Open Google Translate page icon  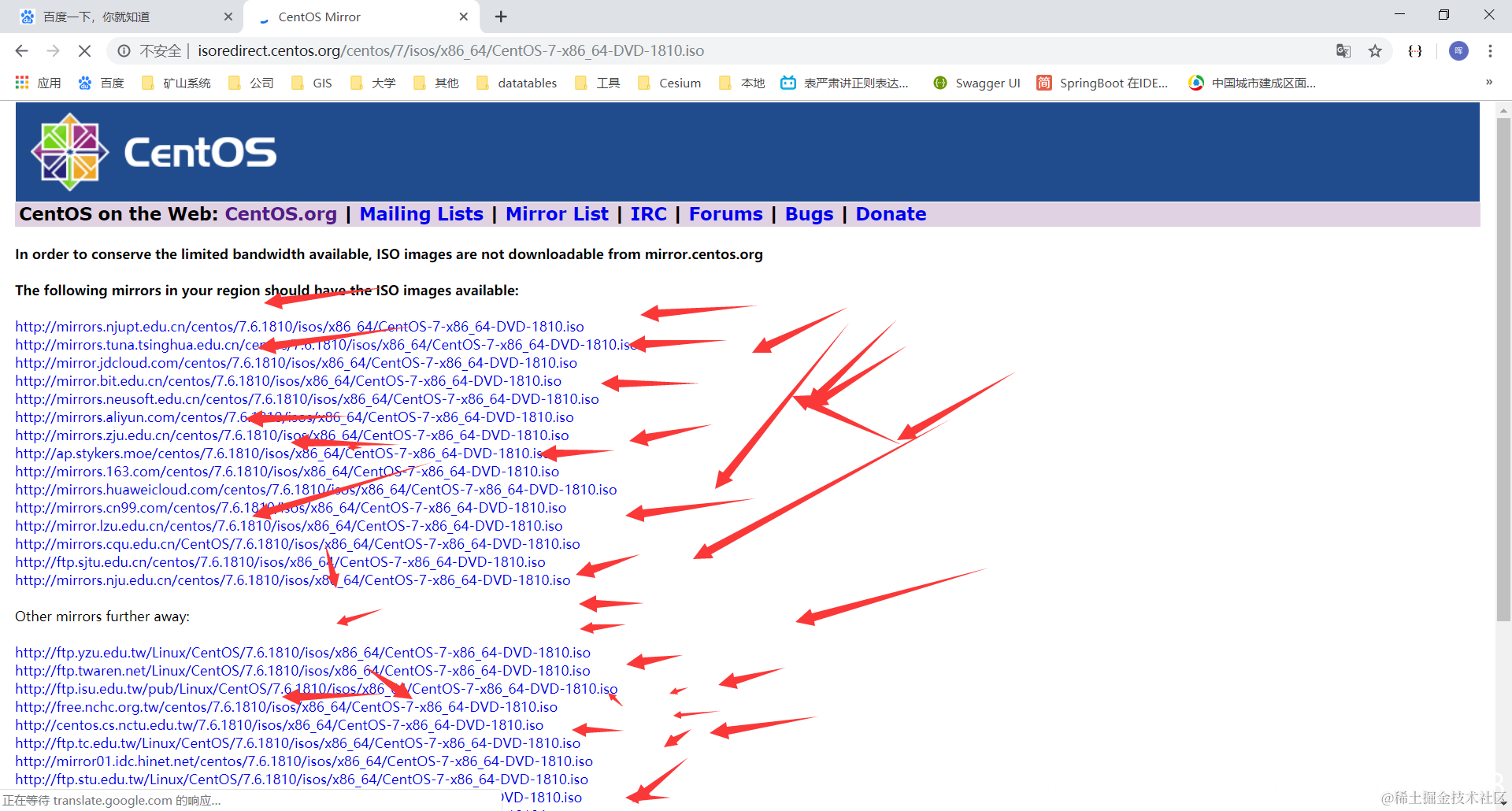click(x=1343, y=51)
